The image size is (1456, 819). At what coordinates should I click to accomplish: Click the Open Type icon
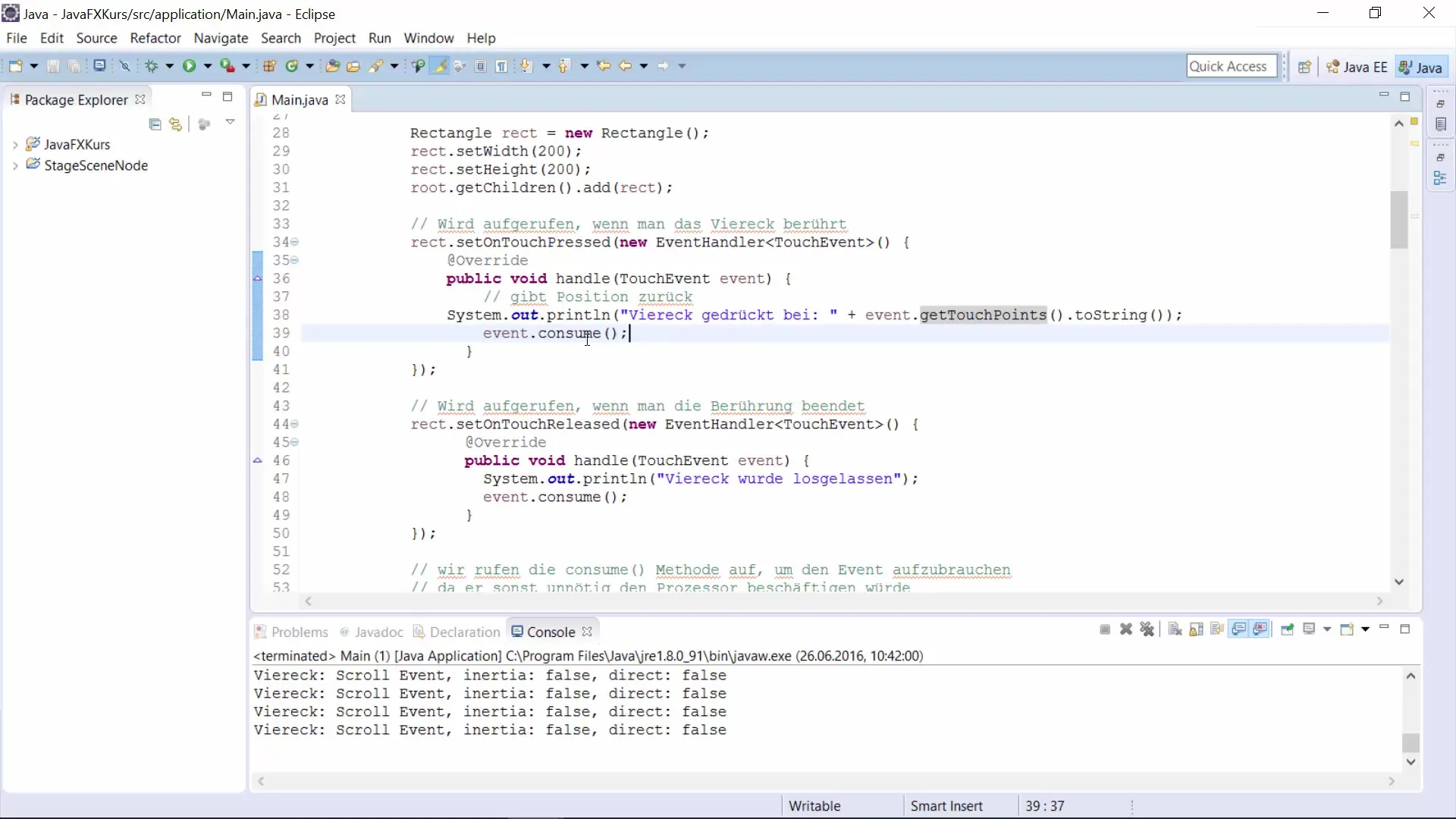click(332, 66)
